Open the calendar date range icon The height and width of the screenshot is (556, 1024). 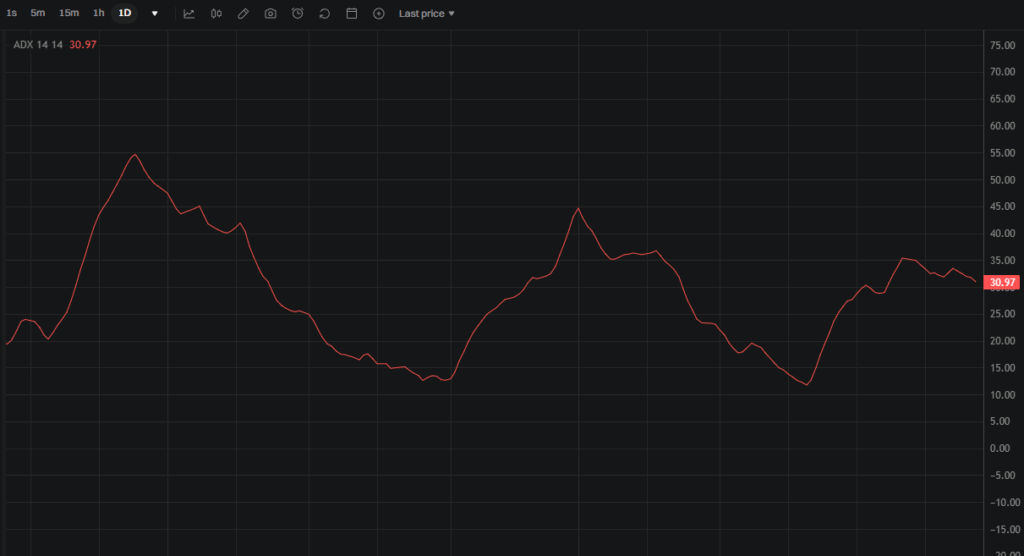point(351,14)
